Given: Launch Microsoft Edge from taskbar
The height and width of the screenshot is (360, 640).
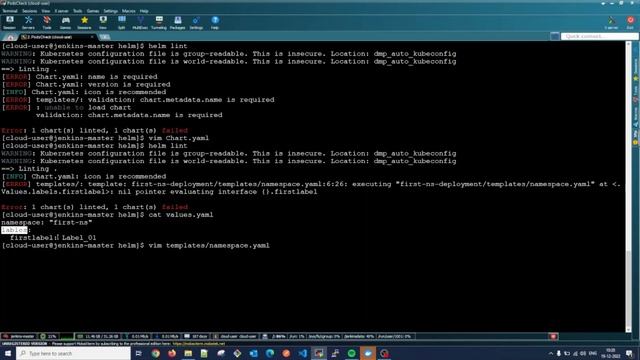Looking at the screenshot, I should tap(270, 353).
